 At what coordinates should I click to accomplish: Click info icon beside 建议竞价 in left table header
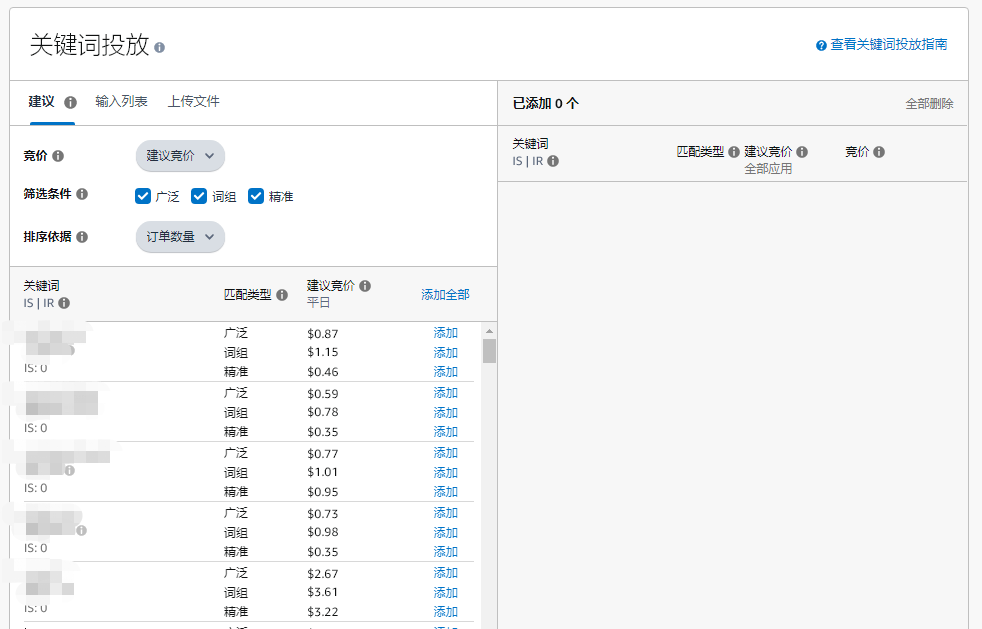[x=365, y=286]
